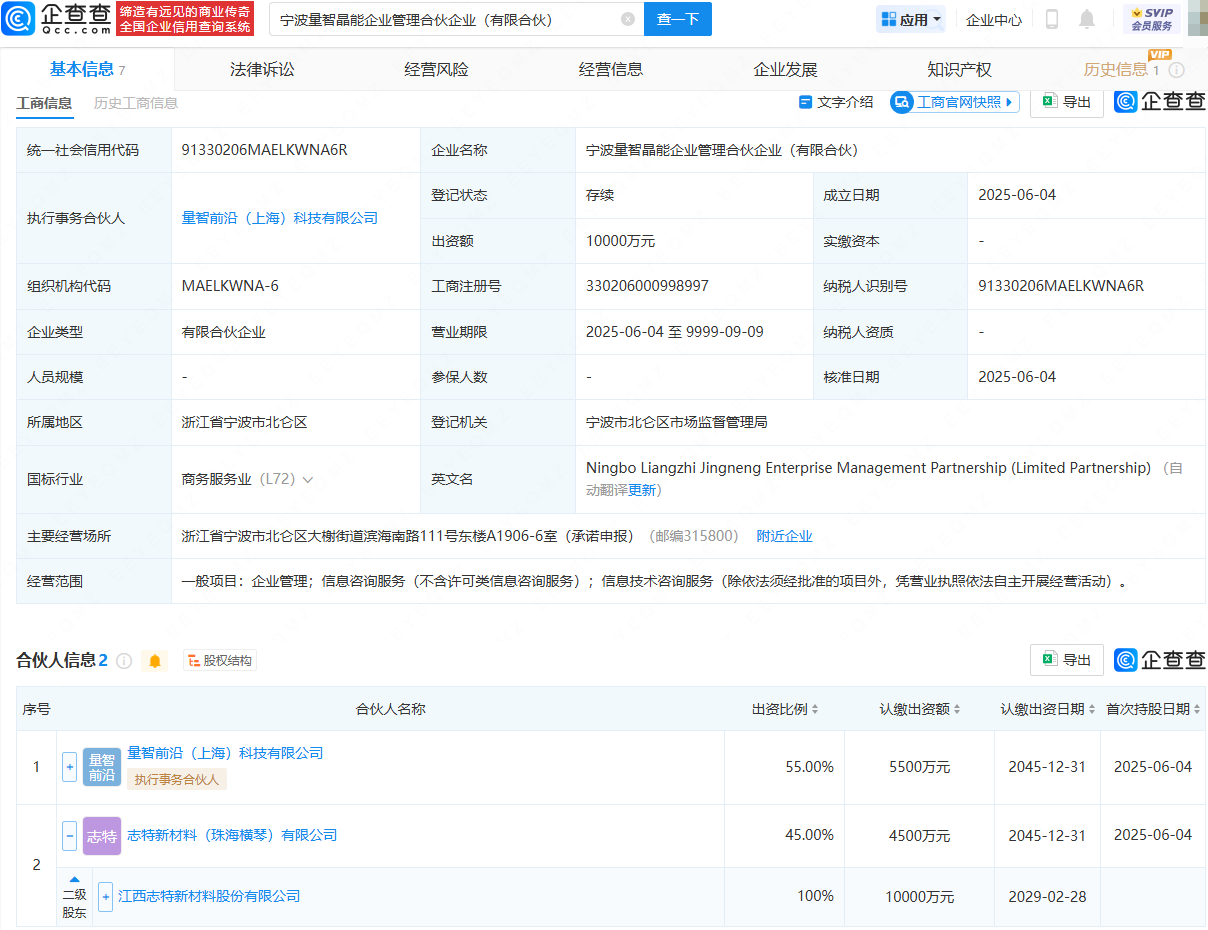
Task: Export business info with top 导出 button
Action: coord(1067,102)
